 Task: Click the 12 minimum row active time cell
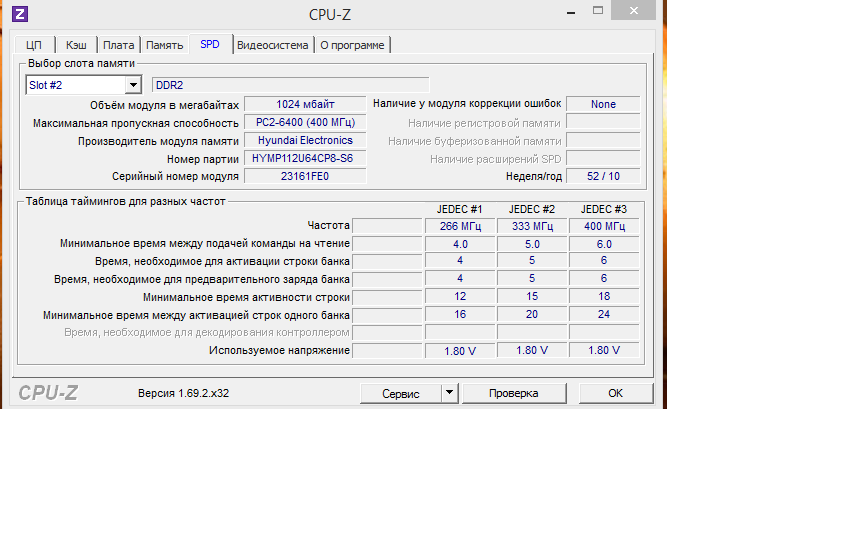click(x=460, y=296)
